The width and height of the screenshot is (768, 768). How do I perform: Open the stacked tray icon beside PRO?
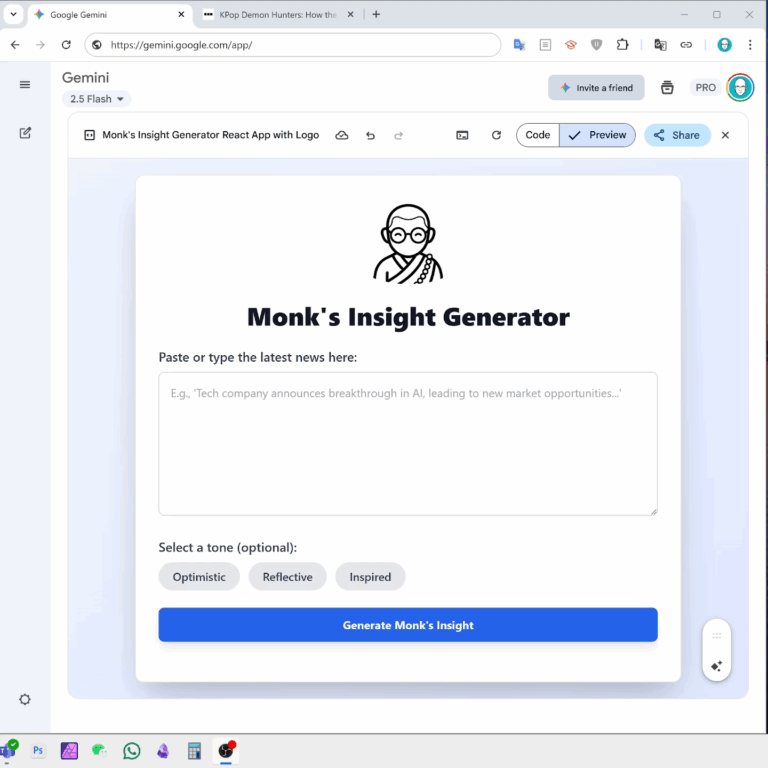pyautogui.click(x=667, y=88)
